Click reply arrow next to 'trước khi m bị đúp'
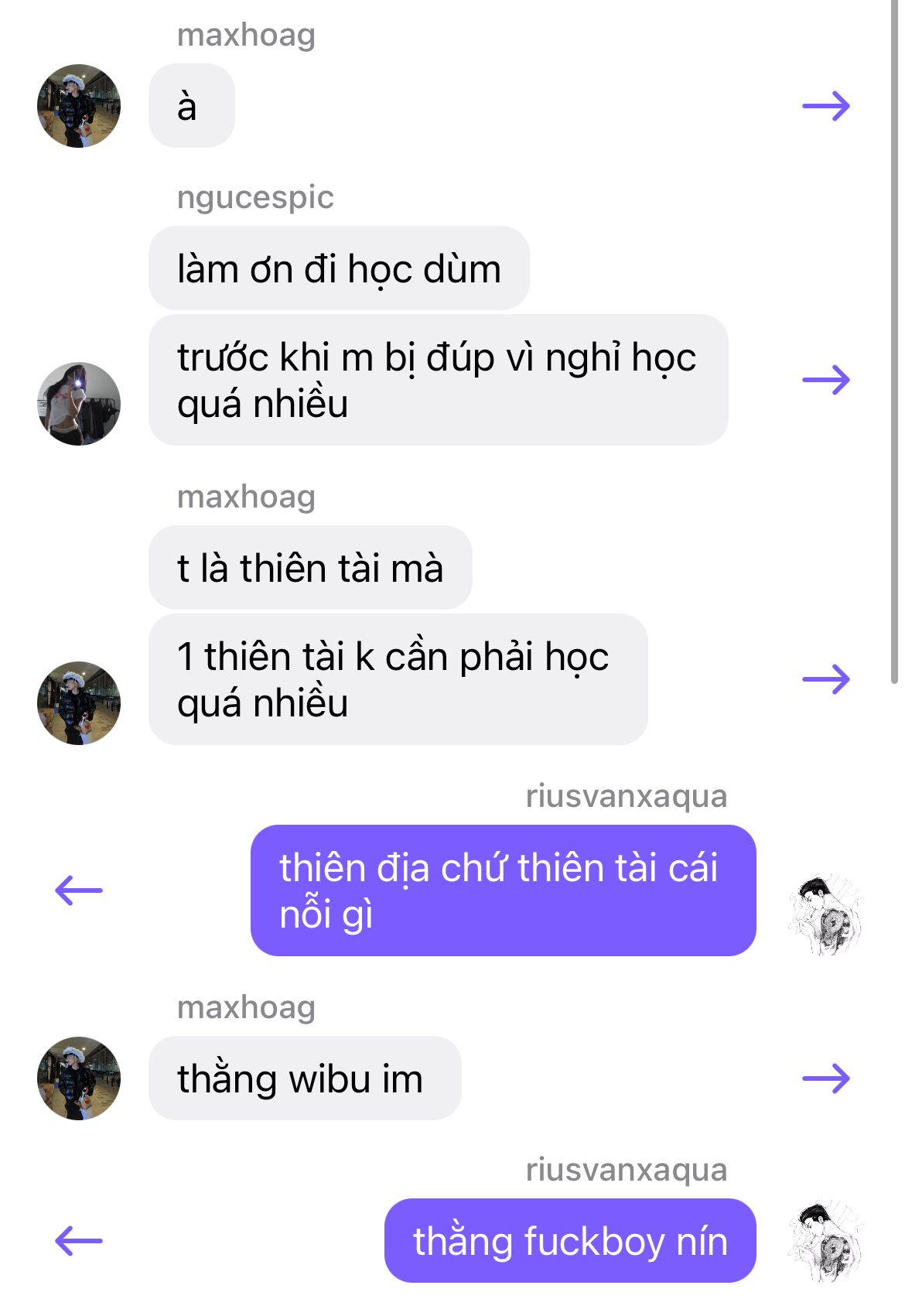Image resolution: width=905 pixels, height=1316 pixels. point(826,380)
